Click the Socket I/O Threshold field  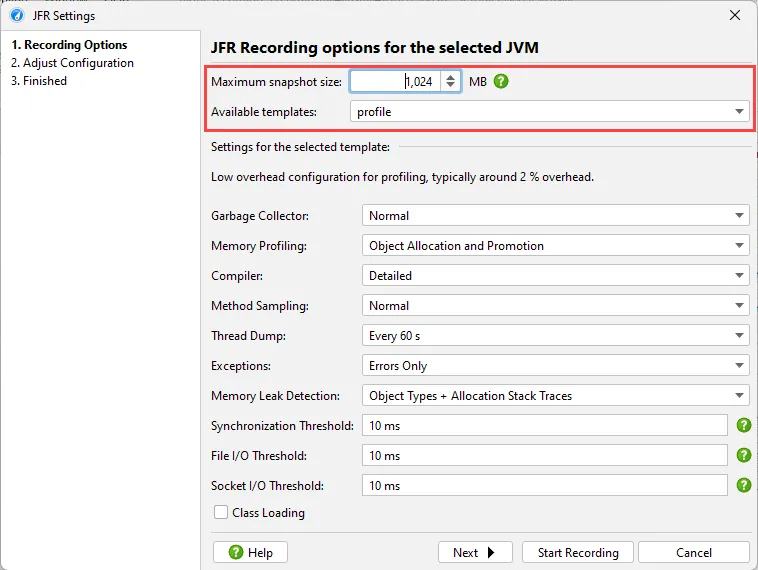click(x=545, y=485)
